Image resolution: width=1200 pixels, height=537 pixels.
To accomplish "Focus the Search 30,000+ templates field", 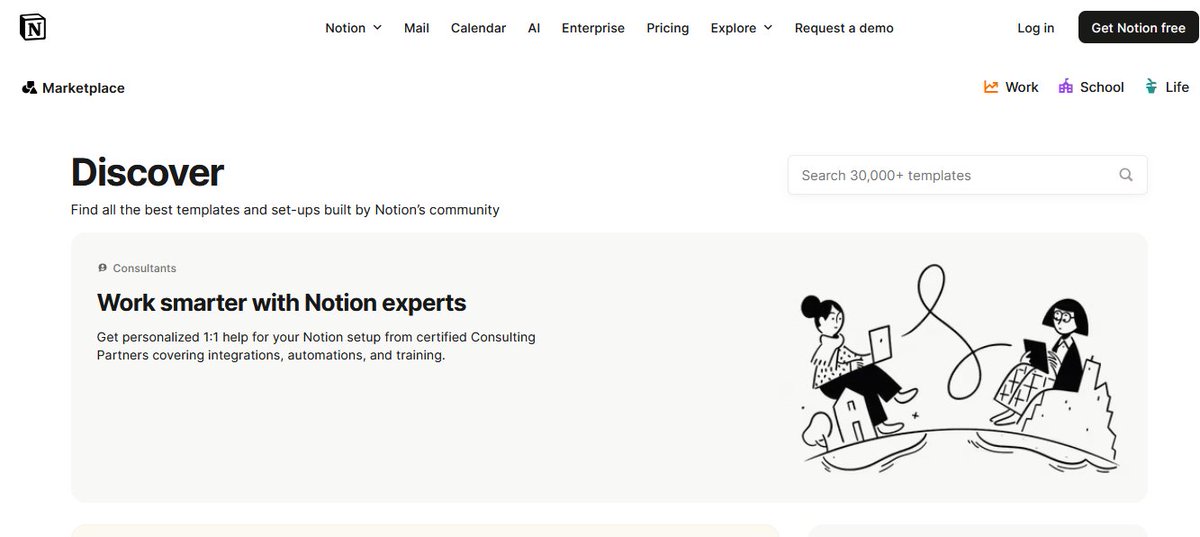I will click(967, 175).
